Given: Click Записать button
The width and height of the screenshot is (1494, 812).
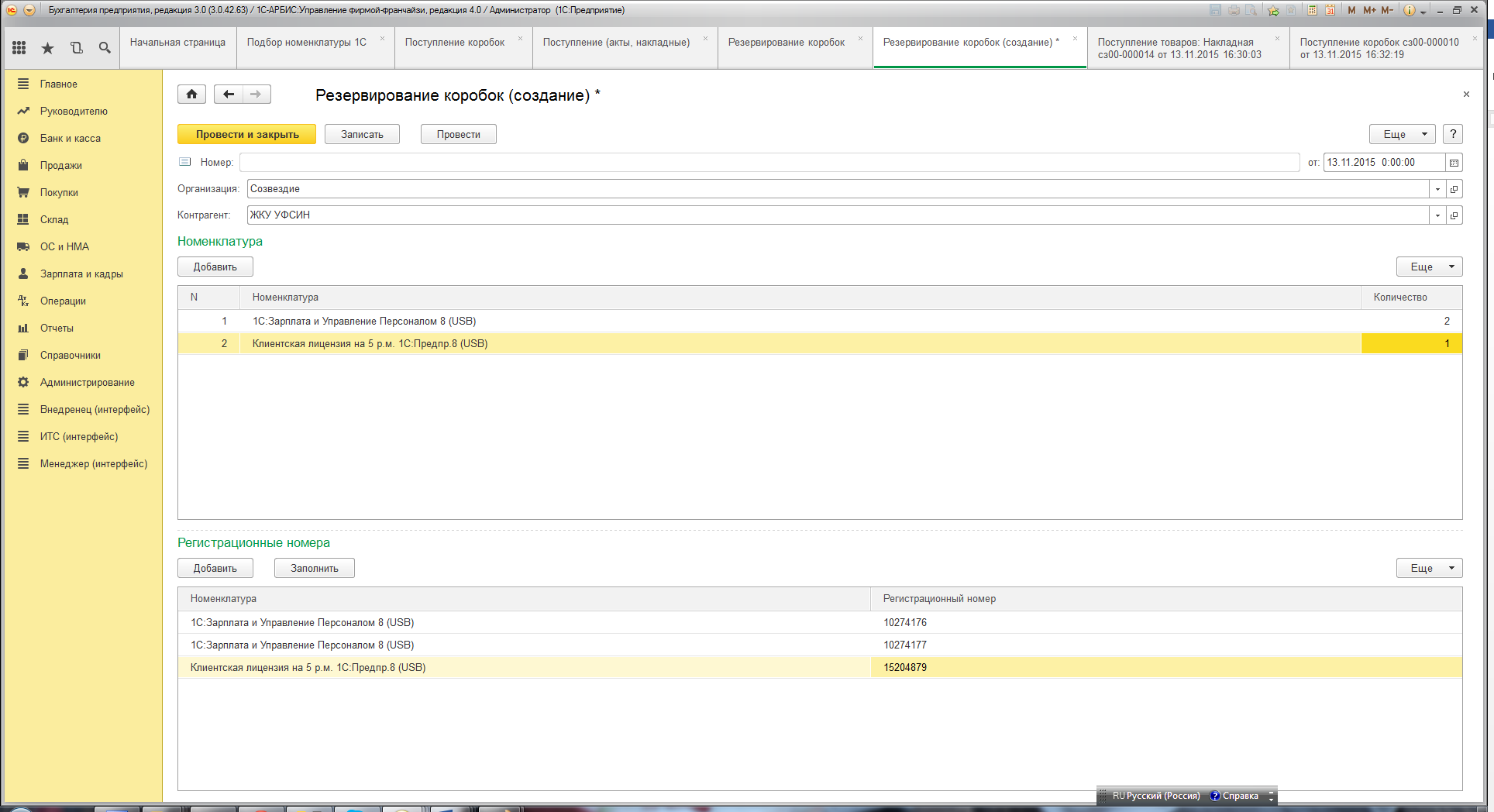Looking at the screenshot, I should click(362, 134).
